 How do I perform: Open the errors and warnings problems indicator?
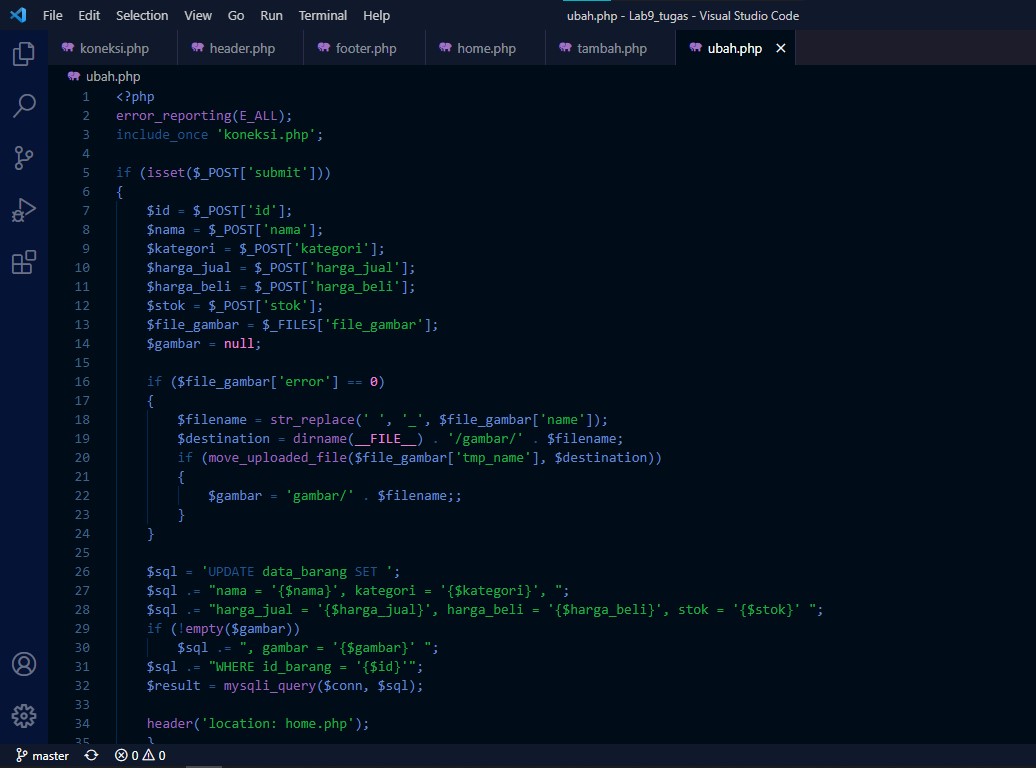pos(140,755)
